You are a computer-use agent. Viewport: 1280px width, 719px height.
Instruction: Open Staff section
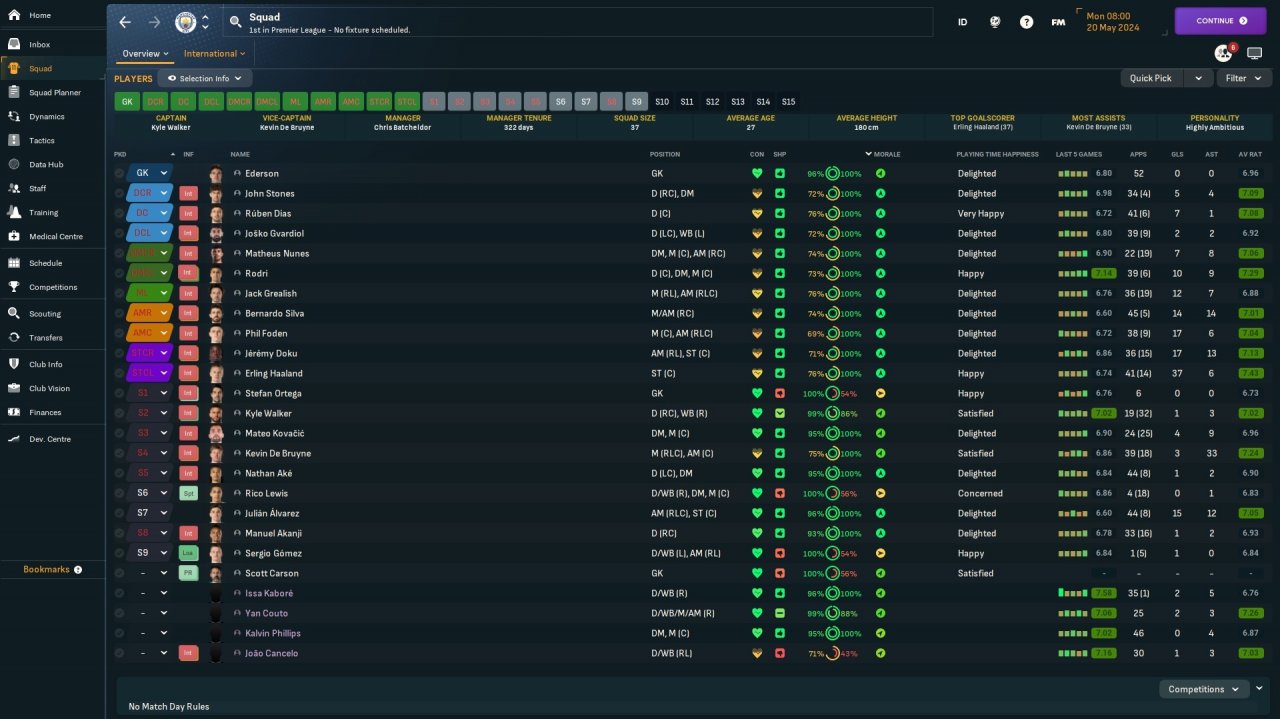pos(37,189)
